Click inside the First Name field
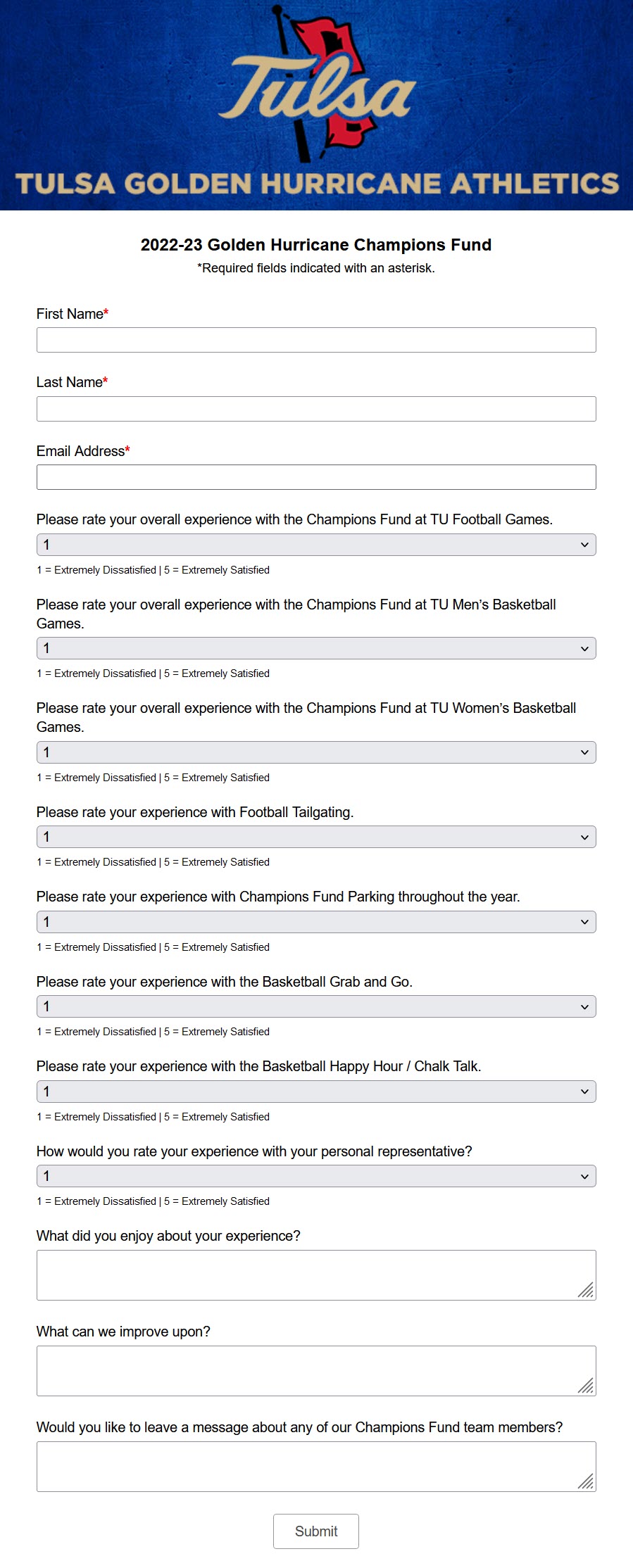The height and width of the screenshot is (1568, 633). point(316,340)
